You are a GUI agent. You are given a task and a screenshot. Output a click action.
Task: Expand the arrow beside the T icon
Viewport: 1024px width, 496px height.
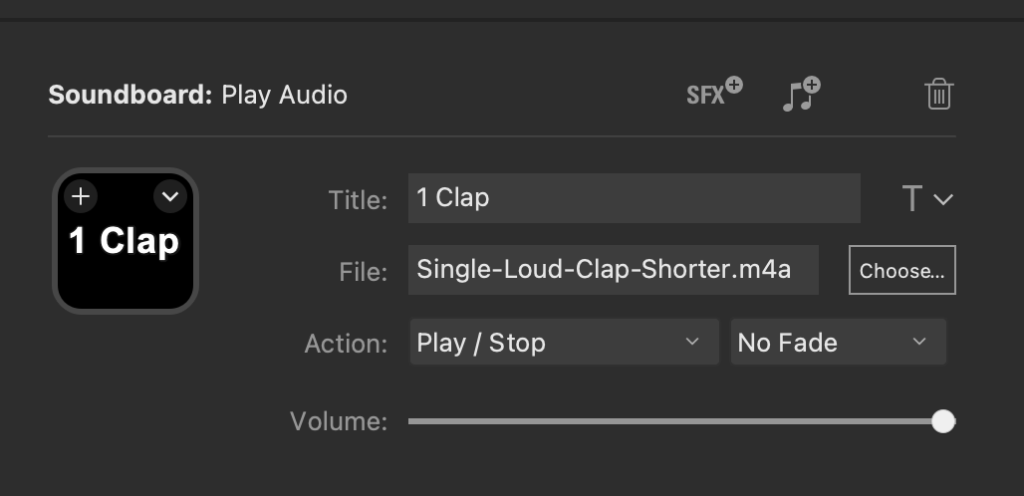click(943, 199)
